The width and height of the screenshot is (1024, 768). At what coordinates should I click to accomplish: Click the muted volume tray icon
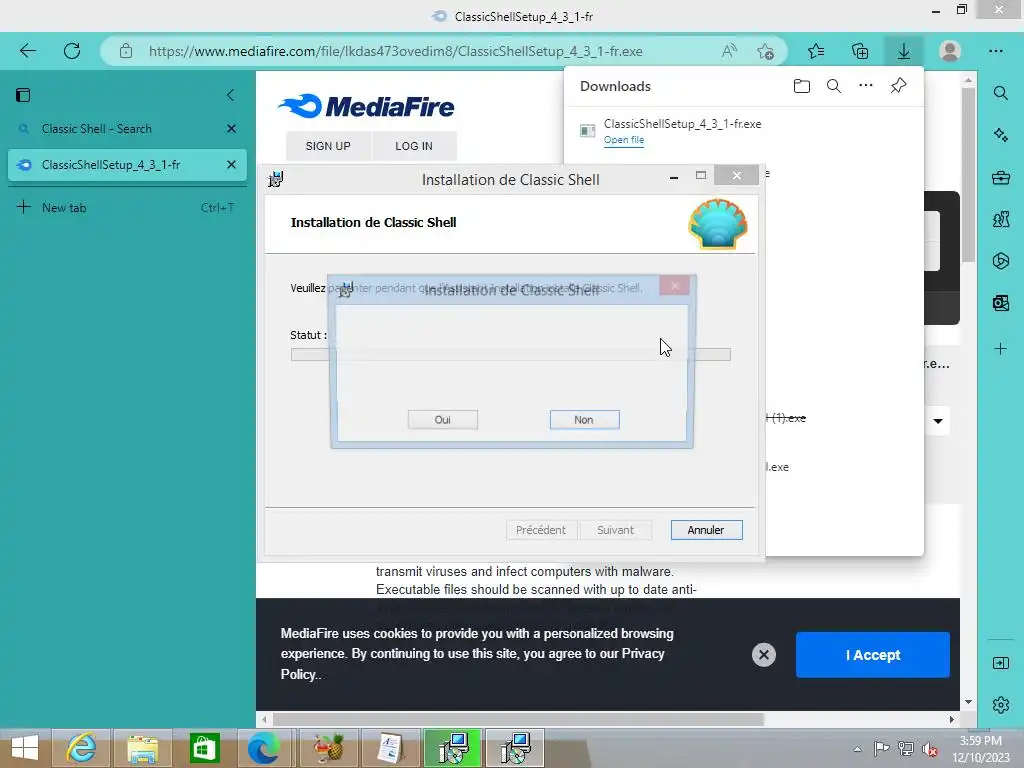930,749
